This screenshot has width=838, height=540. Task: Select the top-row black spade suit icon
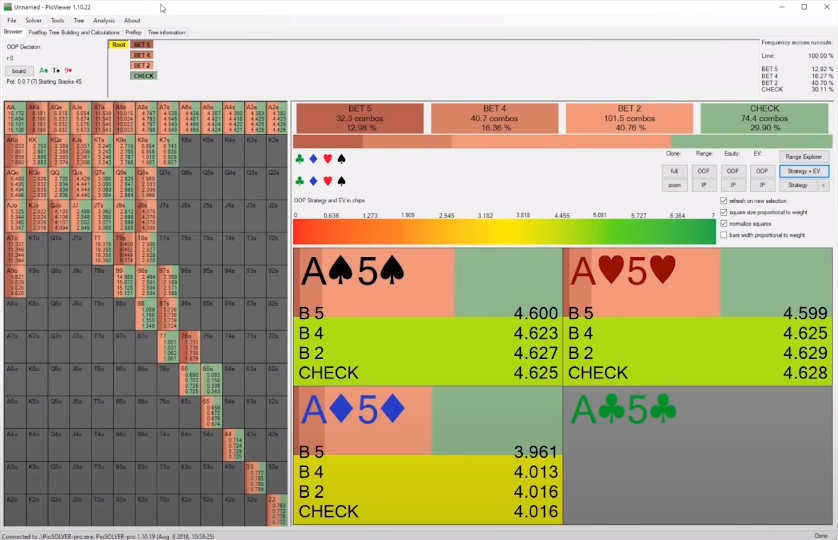pyautogui.click(x=341, y=158)
